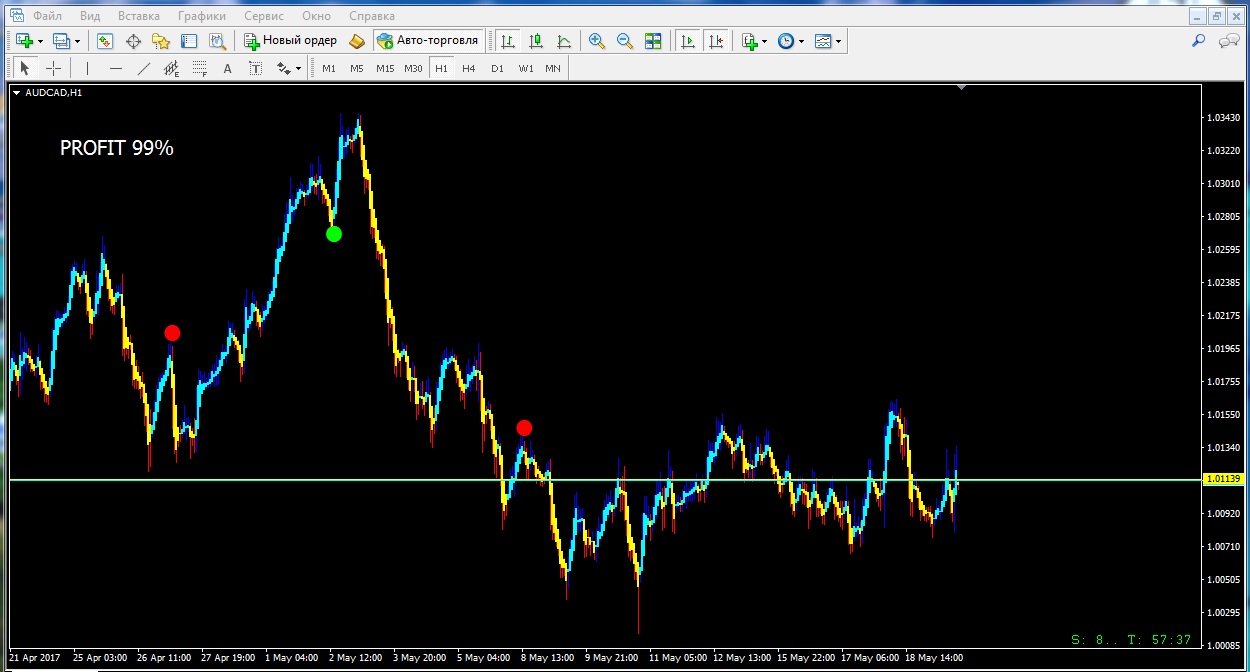Toggle chart shift from right edge
The width and height of the screenshot is (1250, 672).
[x=715, y=41]
